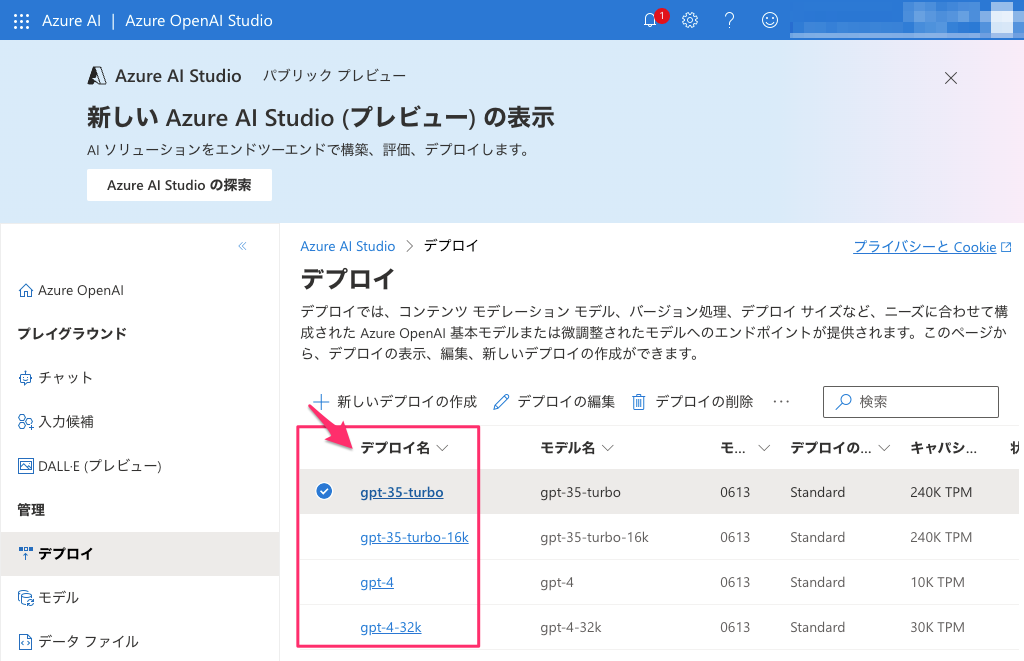Open help question mark icon
1024x661 pixels.
(x=729, y=20)
